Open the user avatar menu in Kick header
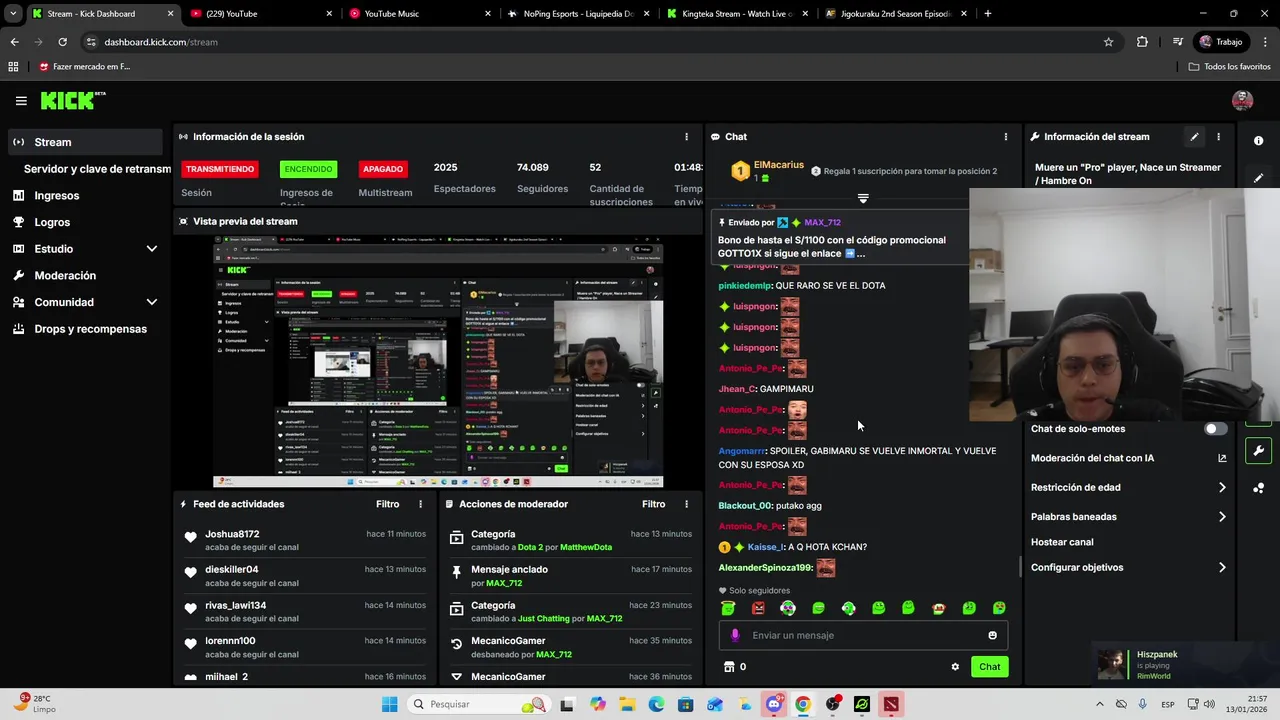Screen dimensions: 1280x720 tap(1242, 100)
